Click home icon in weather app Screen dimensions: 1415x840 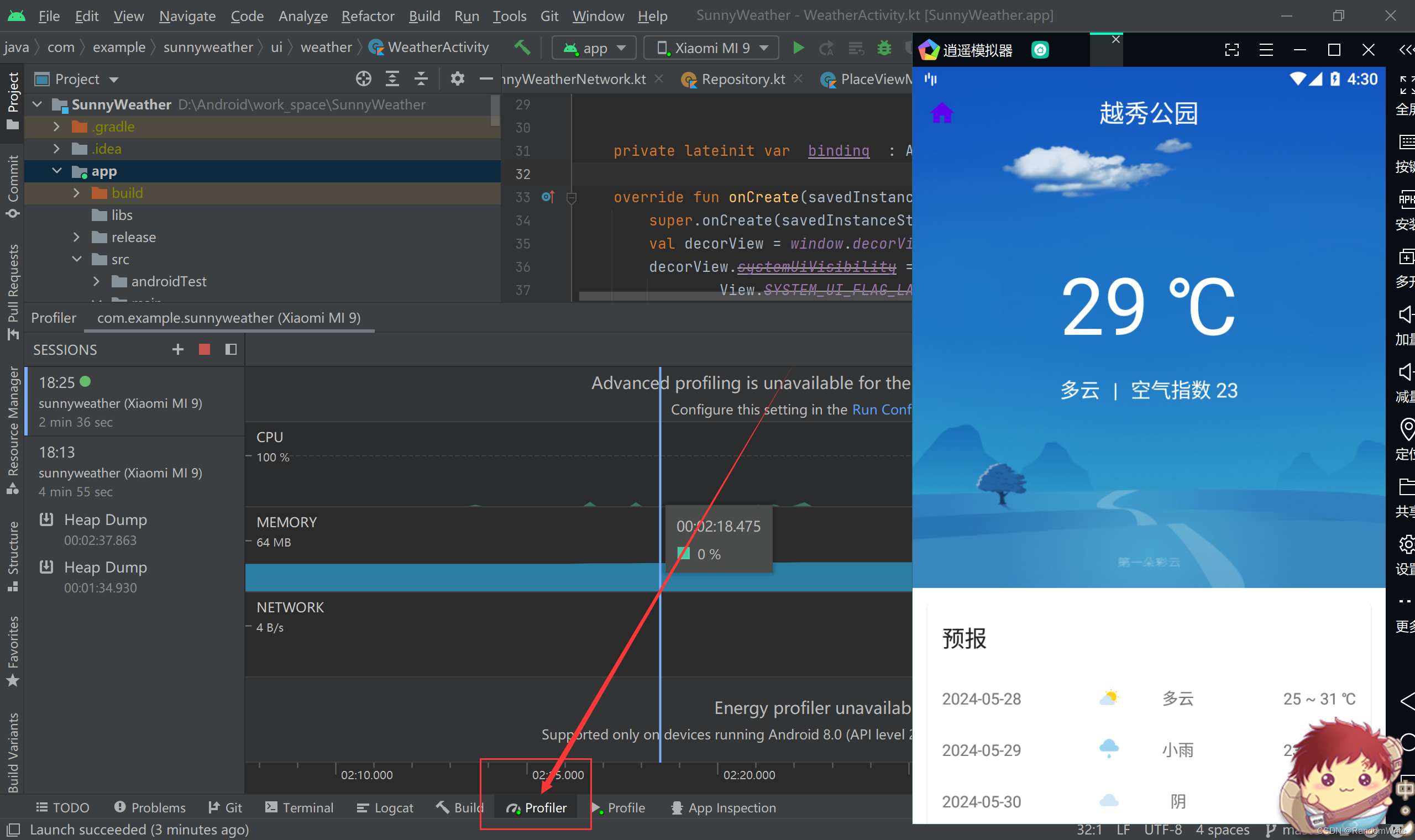[942, 113]
